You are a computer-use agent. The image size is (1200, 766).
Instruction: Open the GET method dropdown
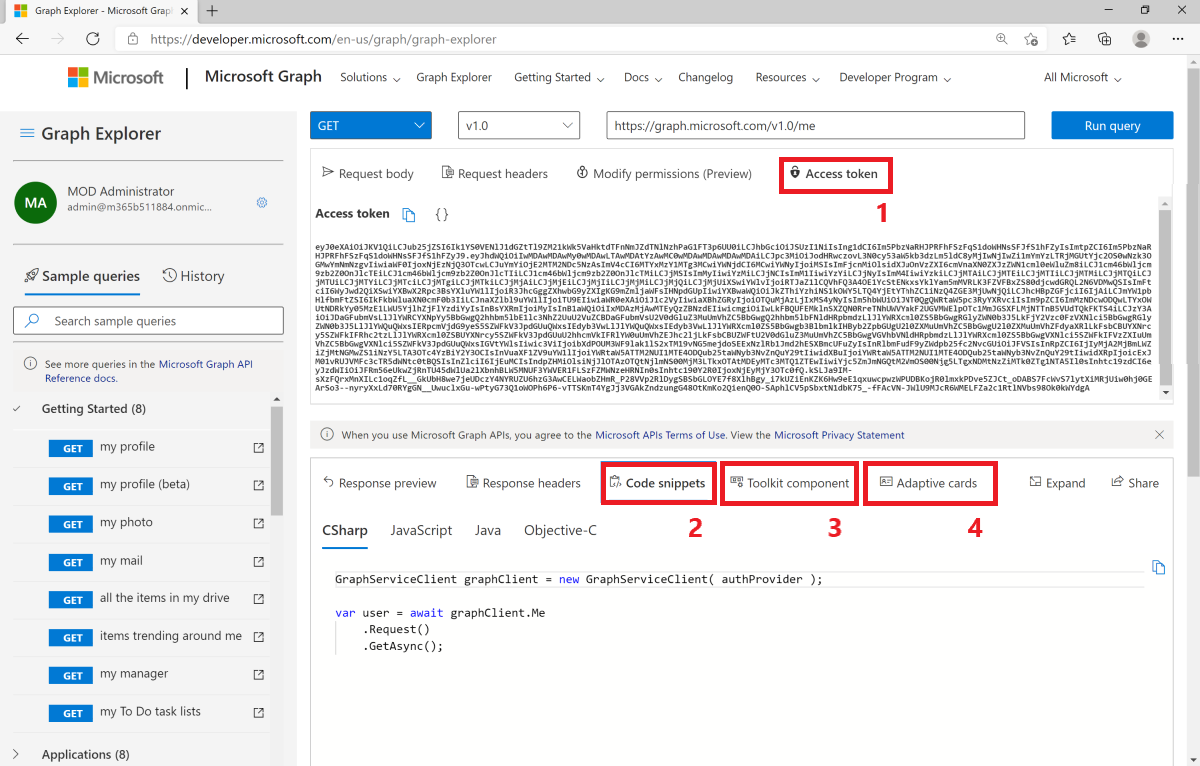370,125
